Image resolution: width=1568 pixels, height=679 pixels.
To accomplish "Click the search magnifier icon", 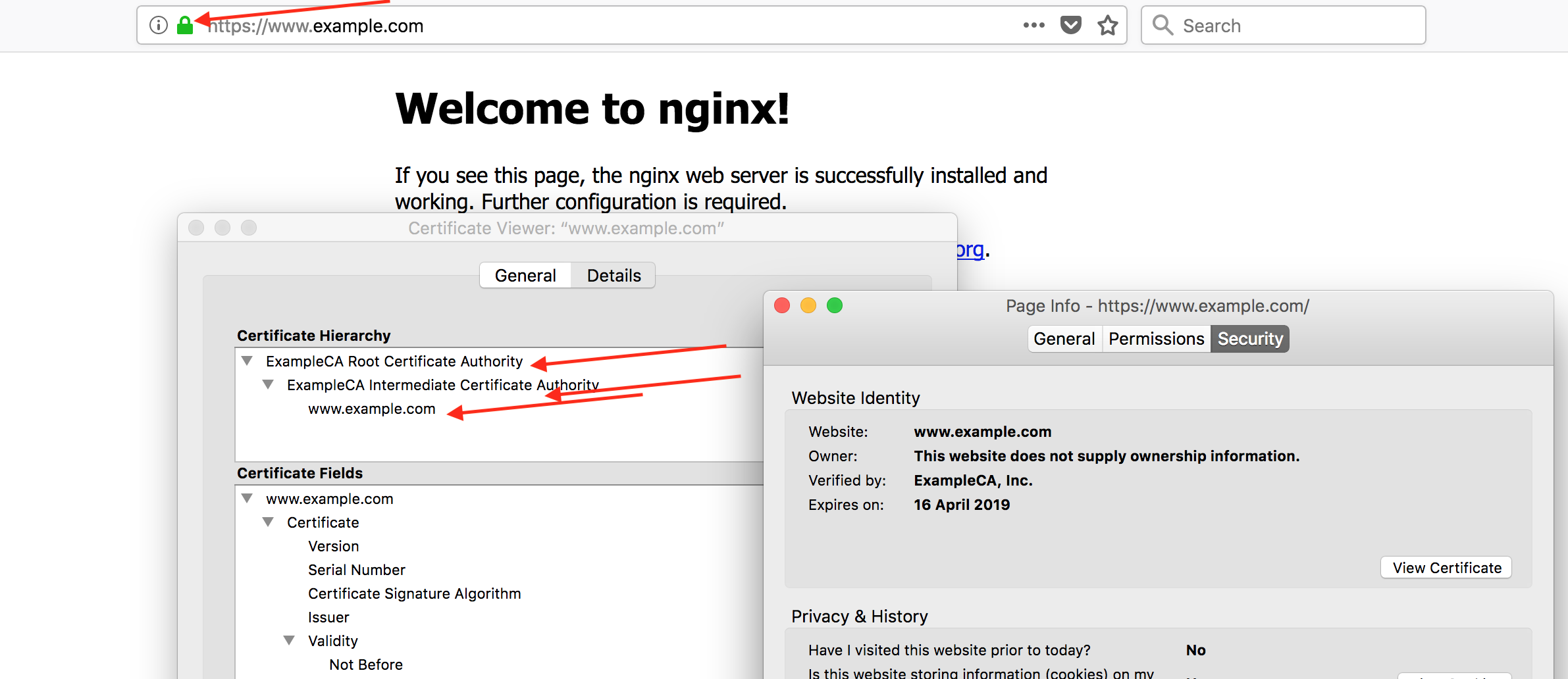I will (1163, 26).
